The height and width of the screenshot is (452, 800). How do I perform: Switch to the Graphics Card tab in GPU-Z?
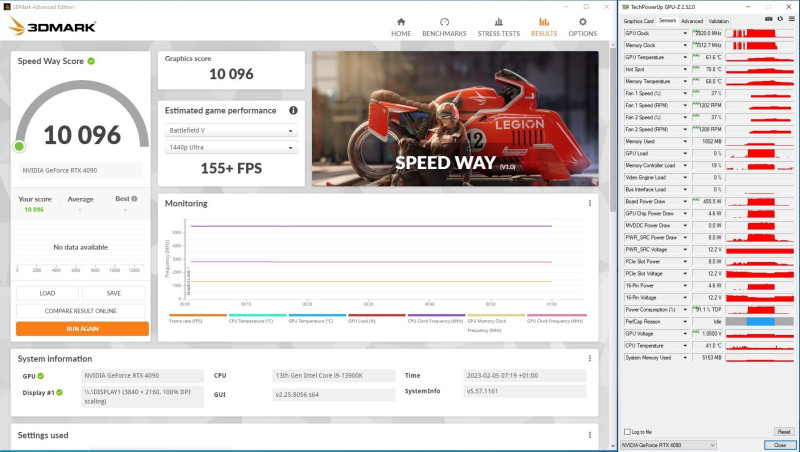click(x=638, y=21)
